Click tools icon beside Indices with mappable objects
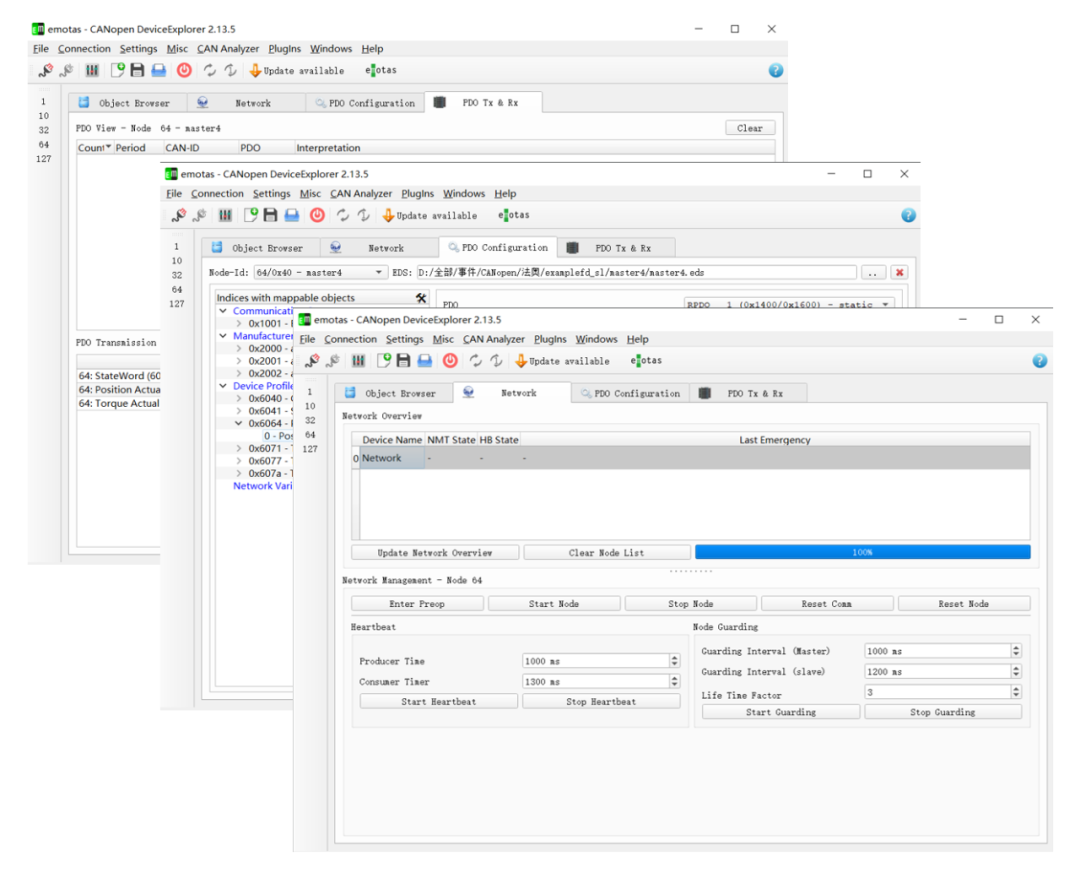The image size is (1080, 878). pyautogui.click(x=421, y=297)
